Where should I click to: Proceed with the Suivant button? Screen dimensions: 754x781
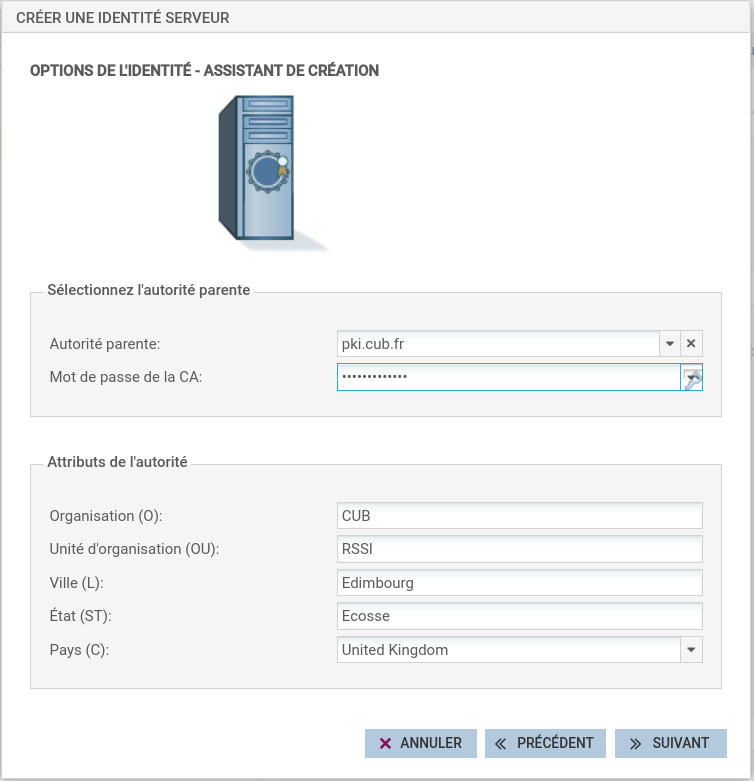670,743
